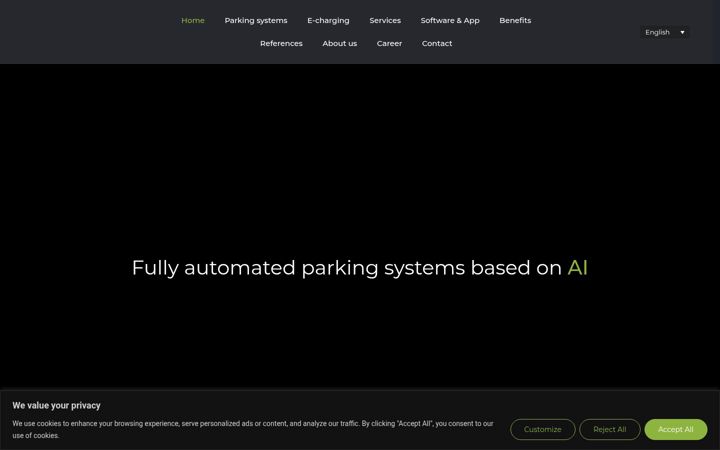
Task: Open Software & App page
Action: (x=450, y=20)
